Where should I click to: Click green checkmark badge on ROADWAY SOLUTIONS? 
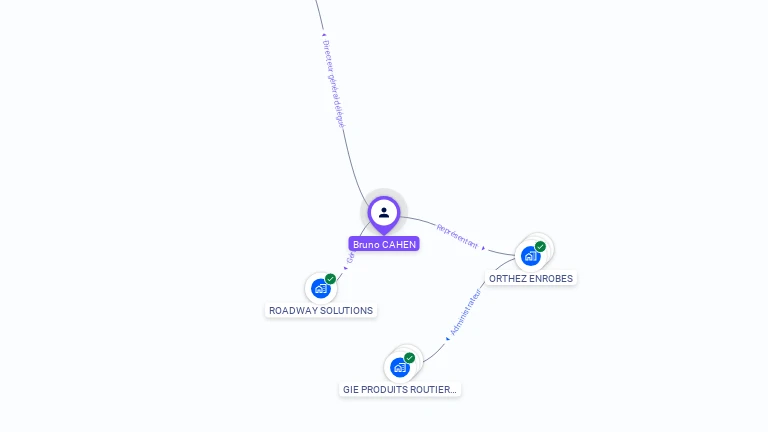pos(331,279)
